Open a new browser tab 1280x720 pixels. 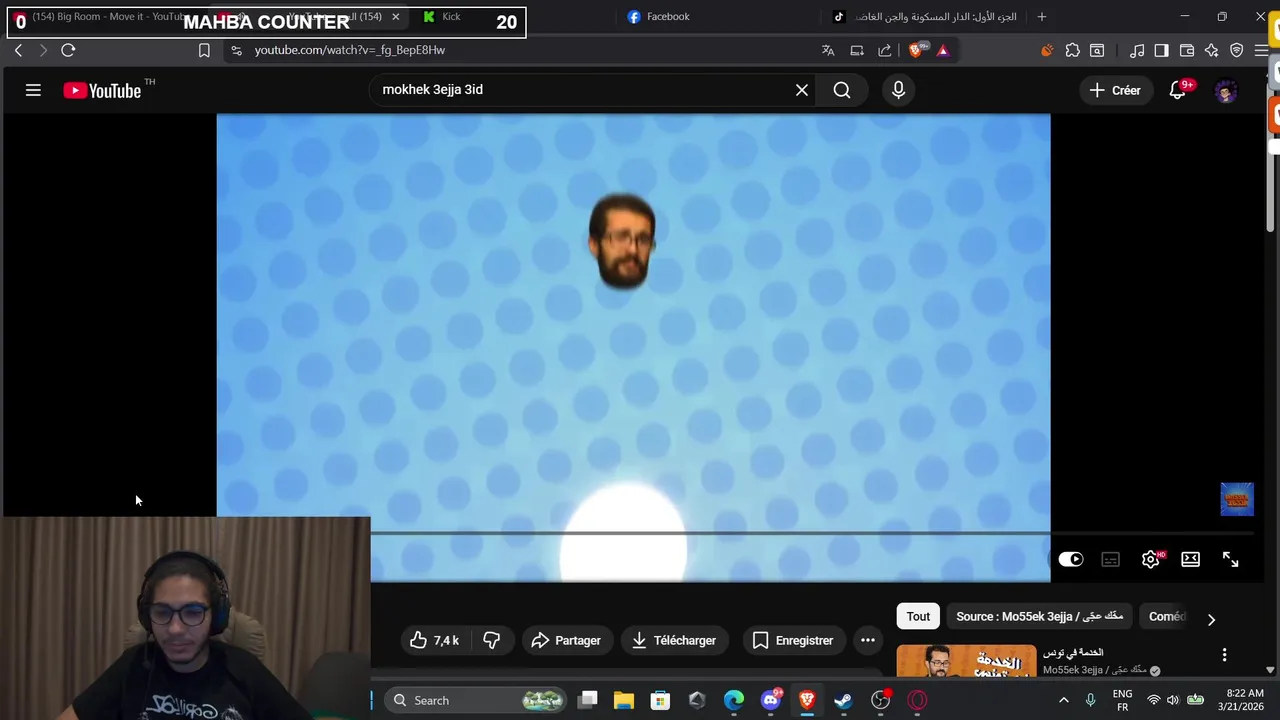pos(1041,16)
